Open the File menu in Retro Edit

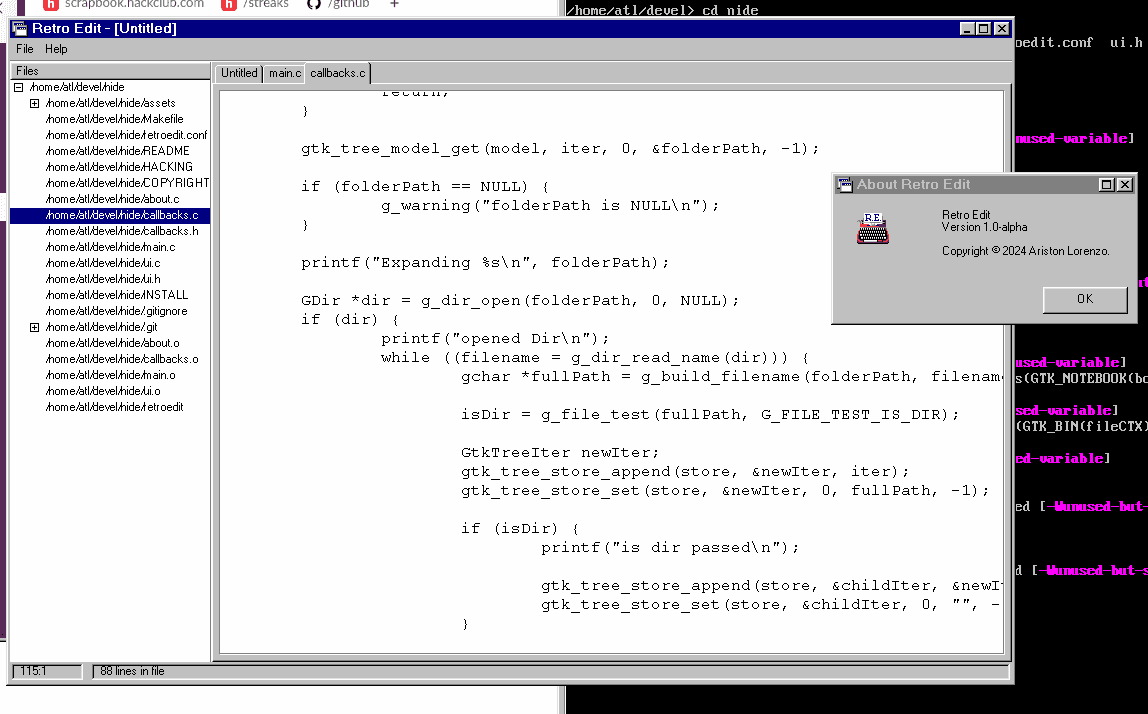pyautogui.click(x=25, y=49)
